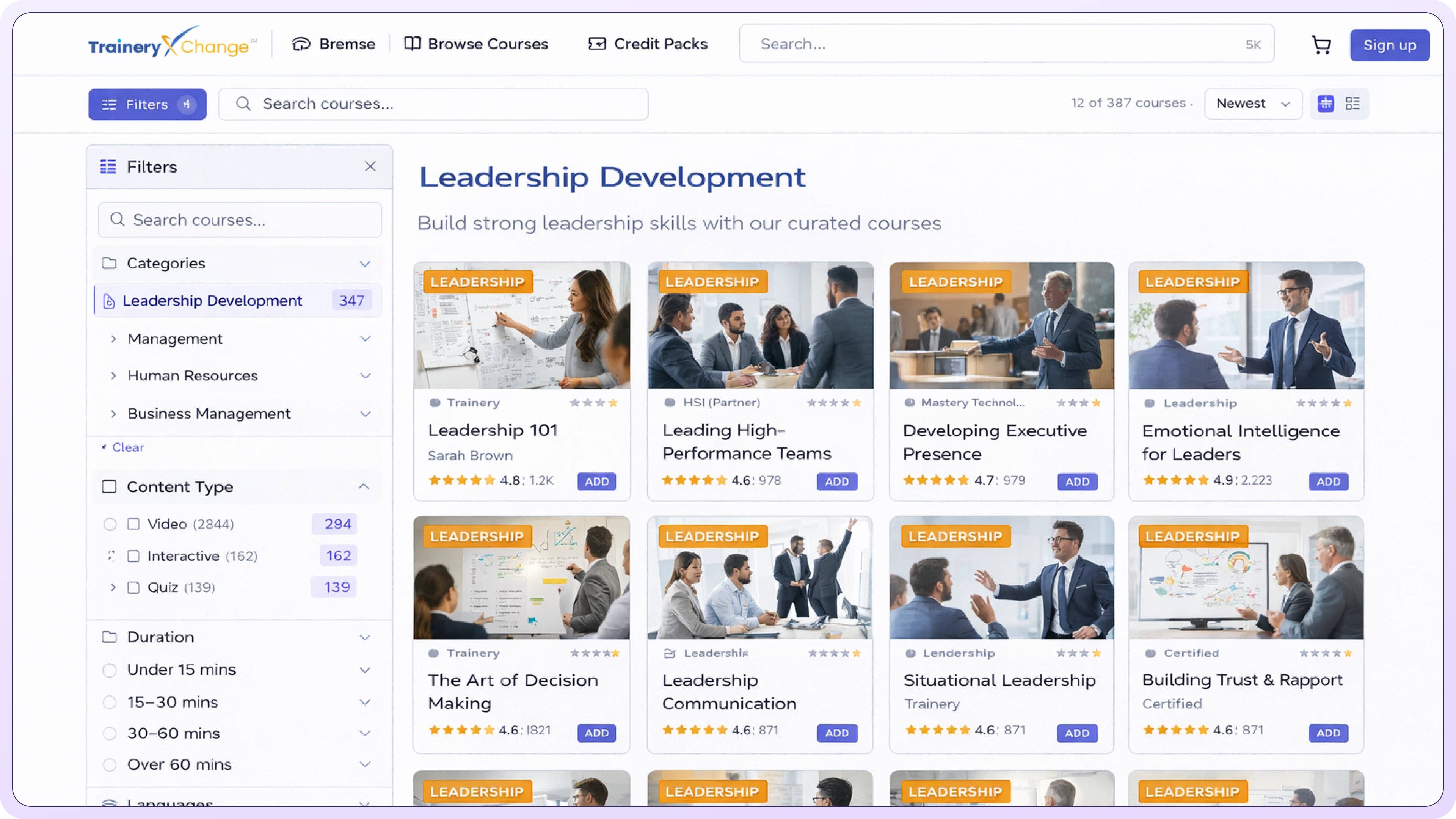Viewport: 1456px width, 819px height.
Task: Click the Filters panel list icon
Action: coord(108,166)
